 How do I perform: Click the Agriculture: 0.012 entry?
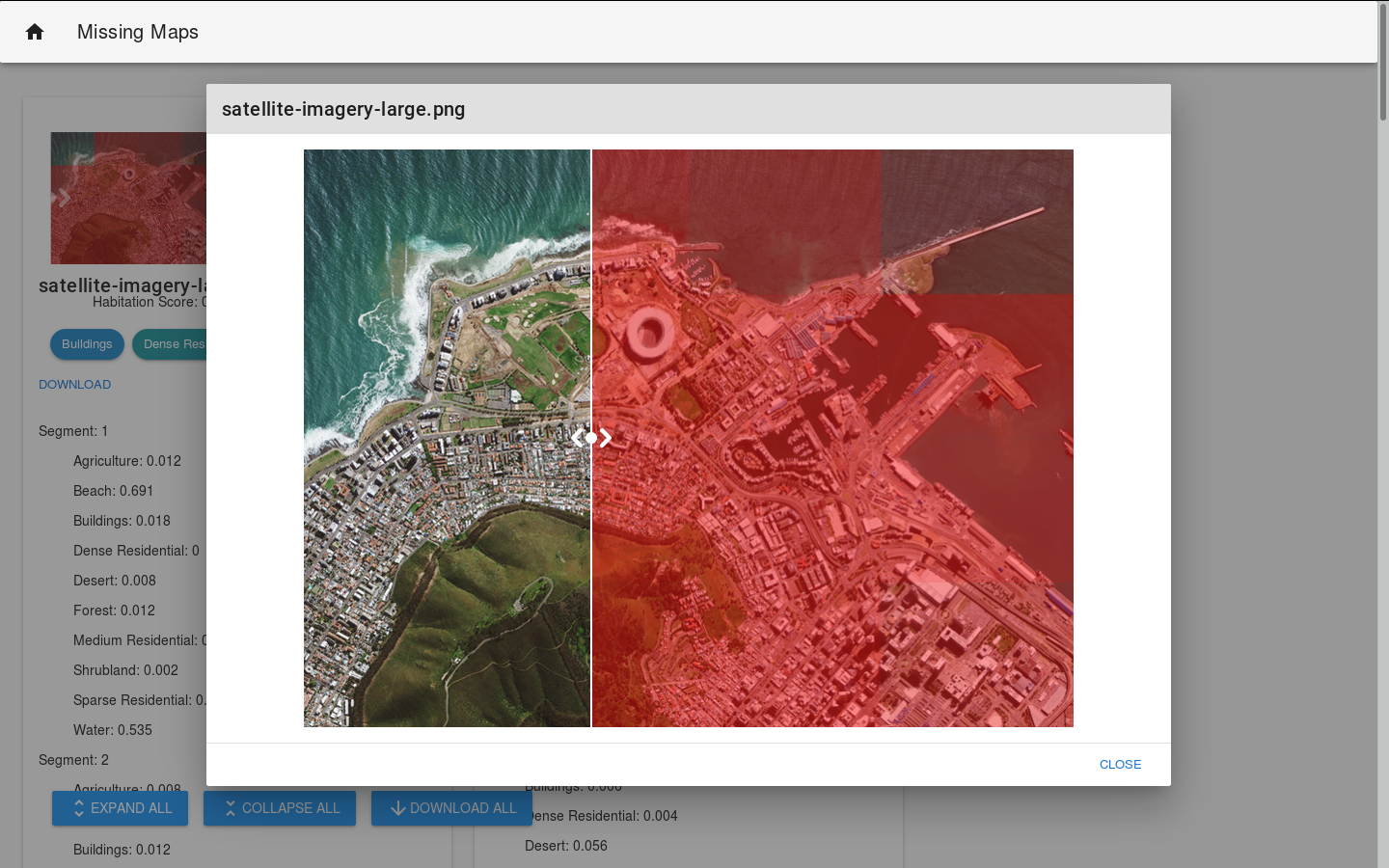[x=127, y=461]
